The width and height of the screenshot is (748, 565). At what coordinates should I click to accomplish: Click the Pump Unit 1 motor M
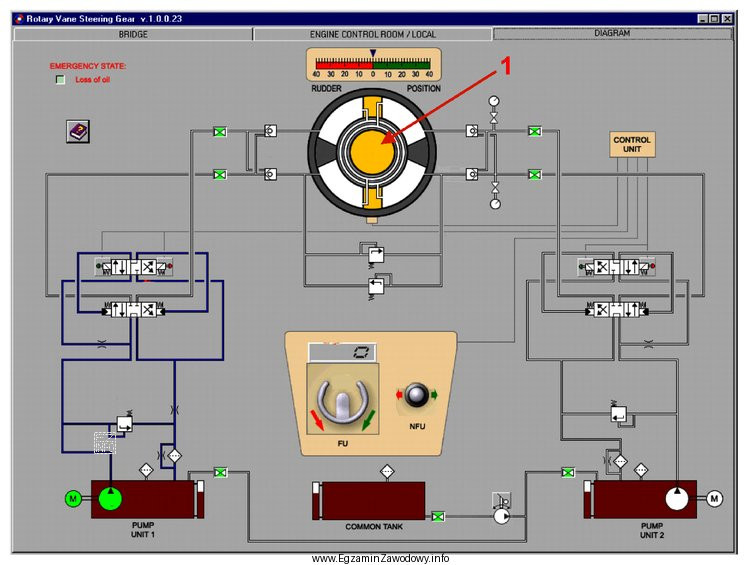[x=73, y=499]
